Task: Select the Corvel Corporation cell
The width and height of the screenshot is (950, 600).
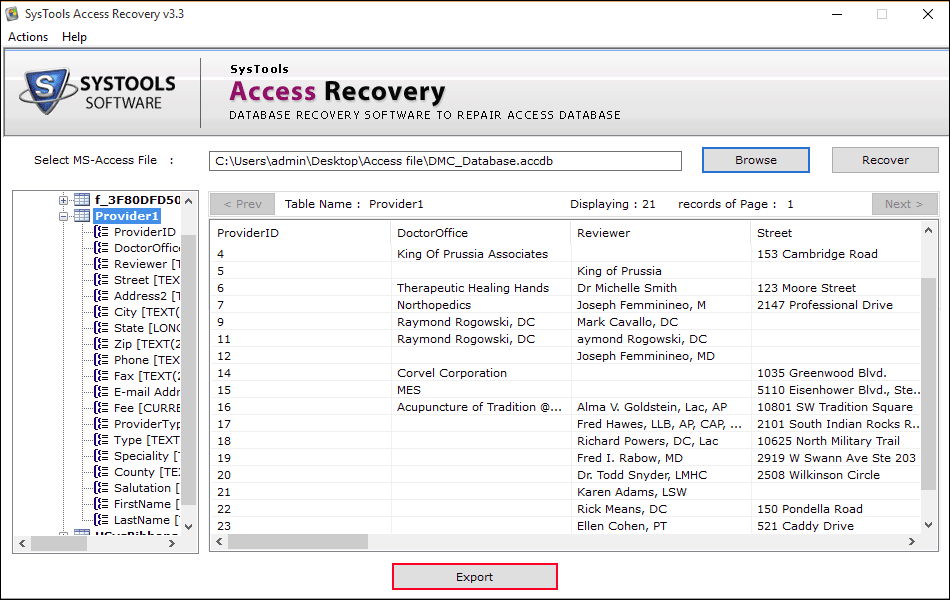Action: pos(480,373)
